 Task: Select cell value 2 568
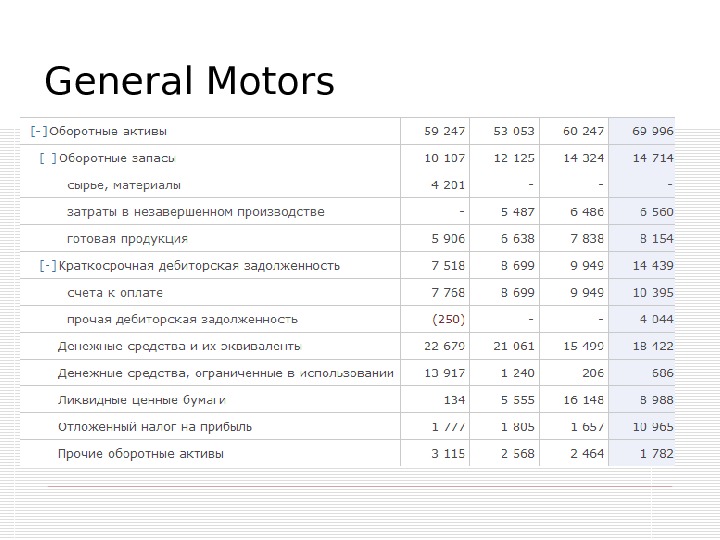pyautogui.click(x=518, y=454)
